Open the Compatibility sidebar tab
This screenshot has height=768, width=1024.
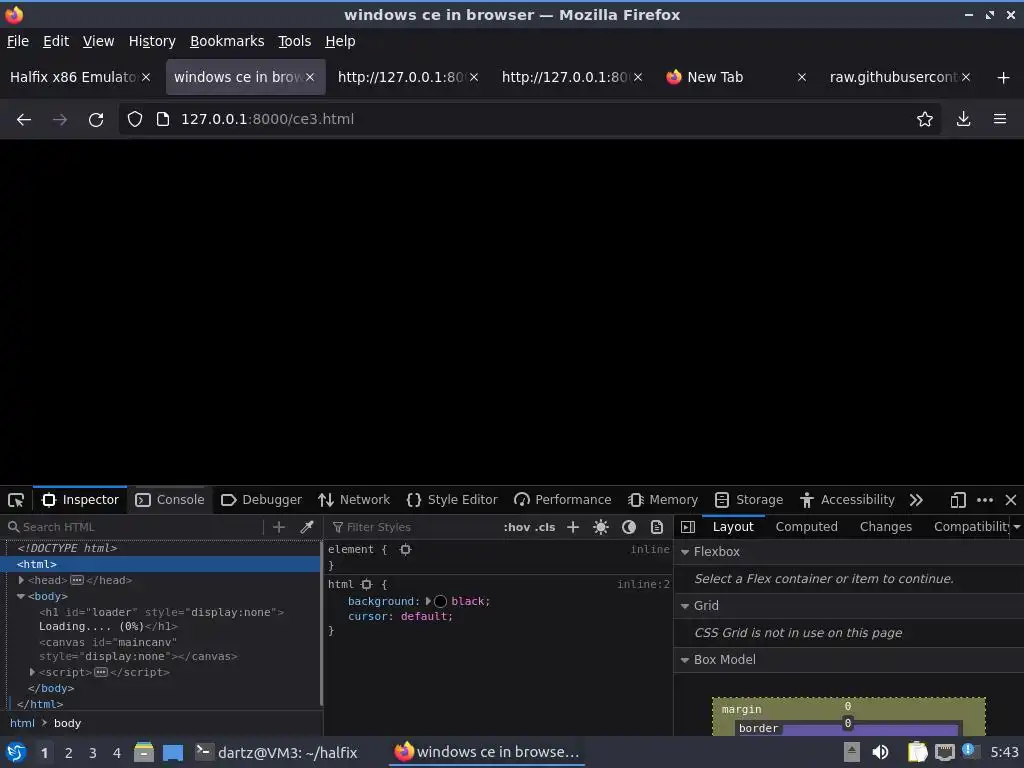(972, 527)
